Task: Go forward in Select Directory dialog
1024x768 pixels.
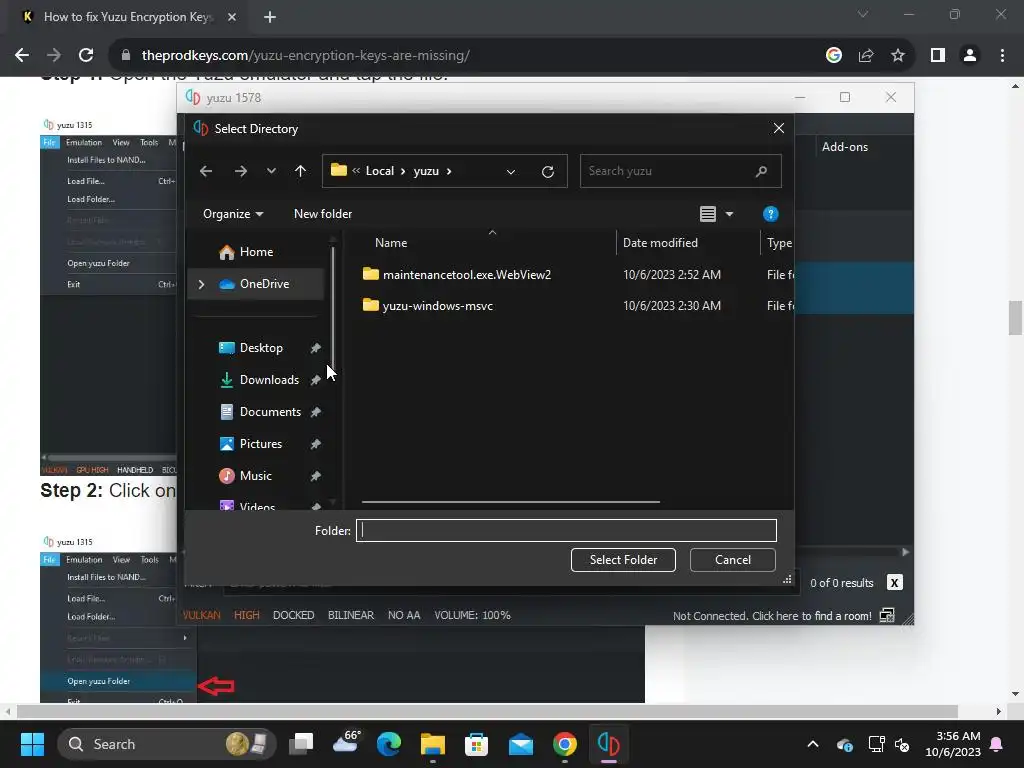Action: tap(241, 171)
